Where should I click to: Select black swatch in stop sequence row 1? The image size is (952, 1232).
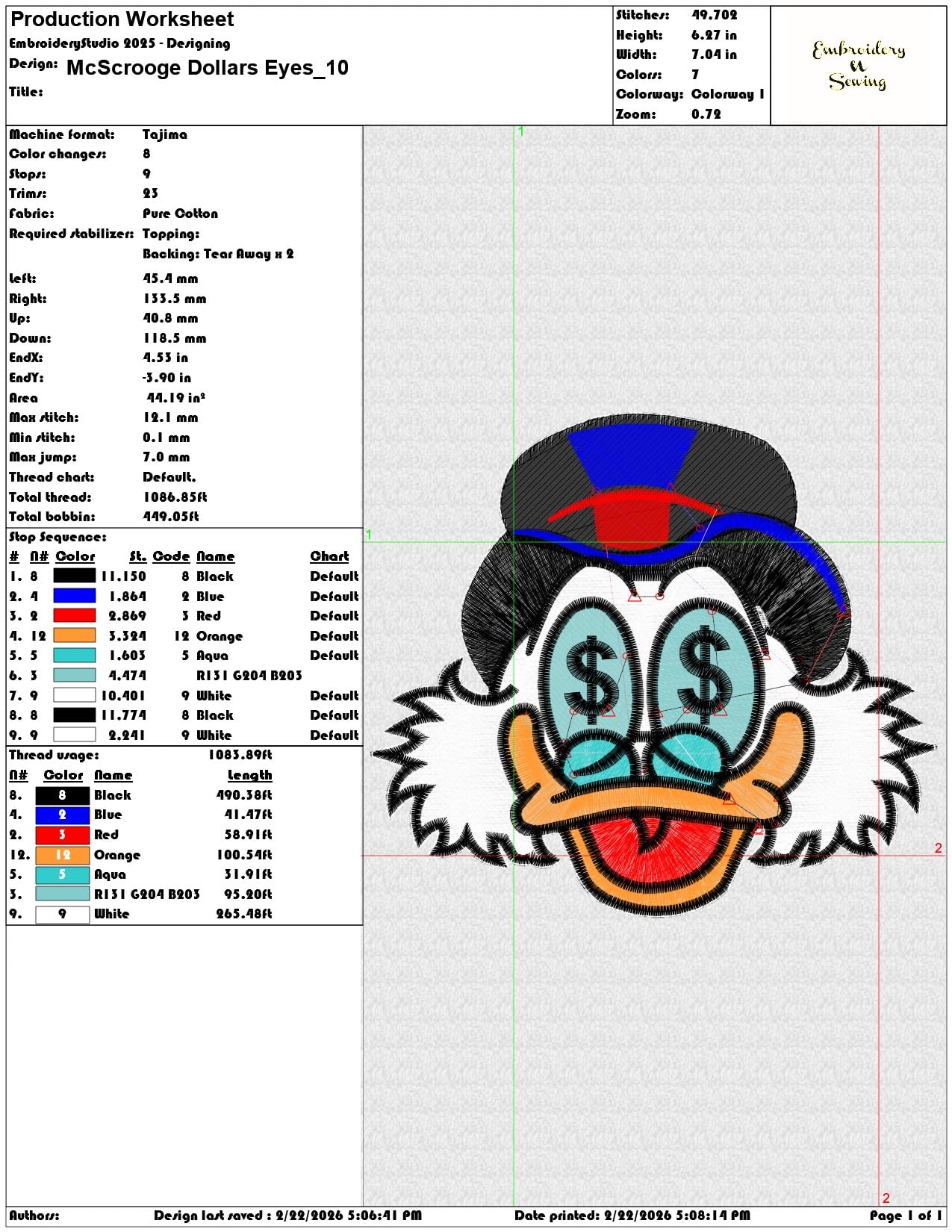coord(75,576)
